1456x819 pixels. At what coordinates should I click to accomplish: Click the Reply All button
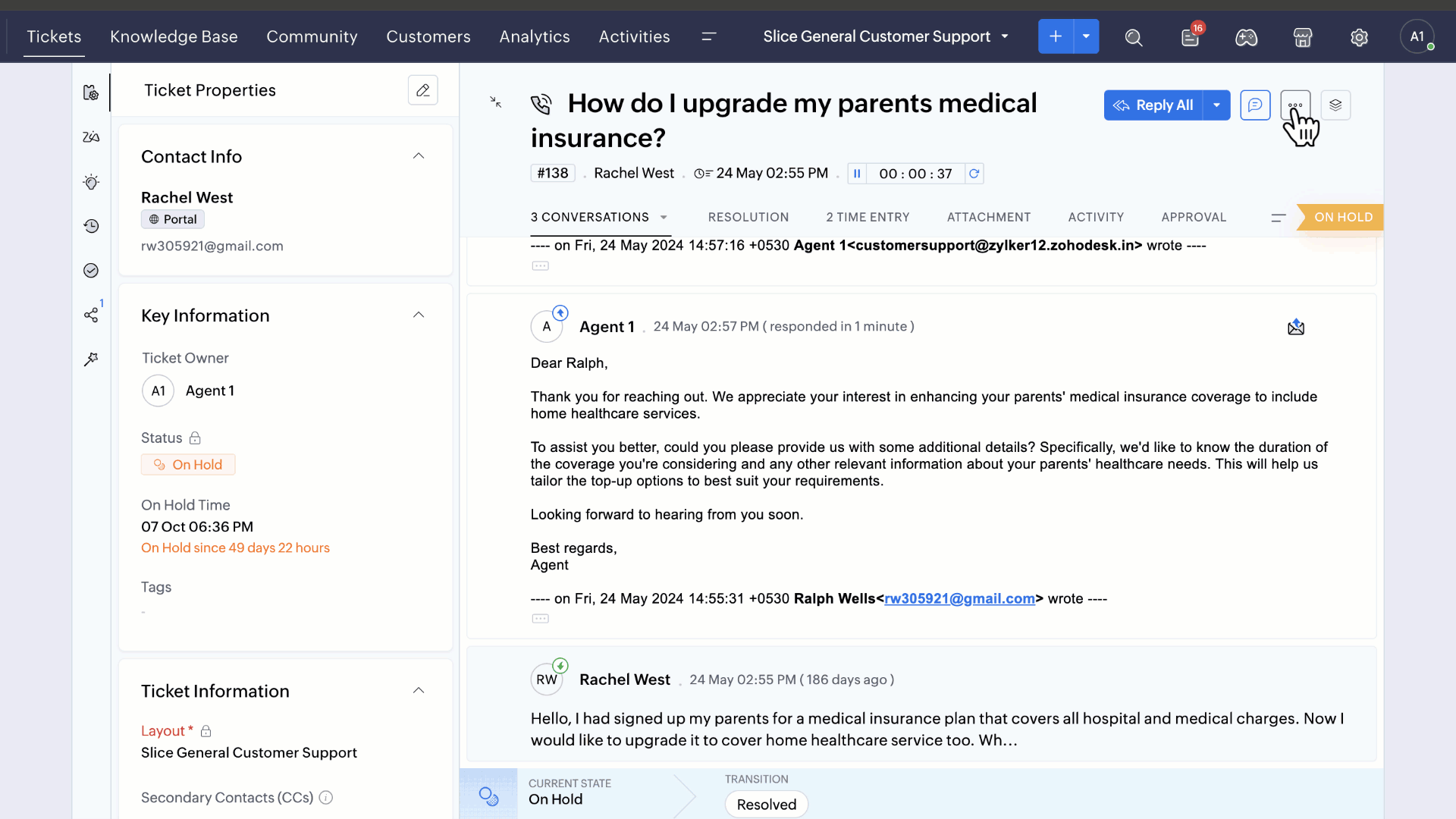click(x=1153, y=105)
